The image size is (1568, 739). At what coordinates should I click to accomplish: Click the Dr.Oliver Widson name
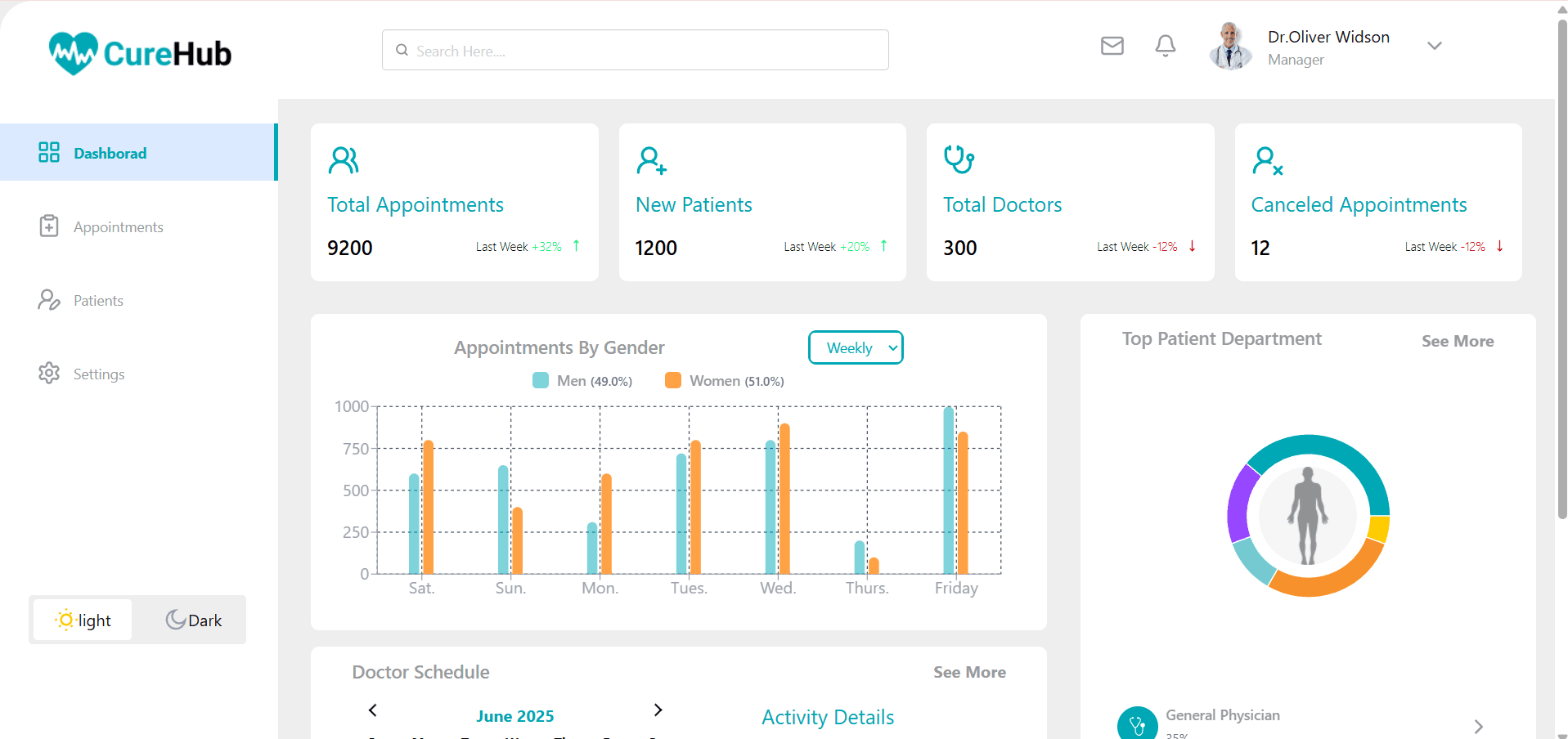[x=1328, y=37]
